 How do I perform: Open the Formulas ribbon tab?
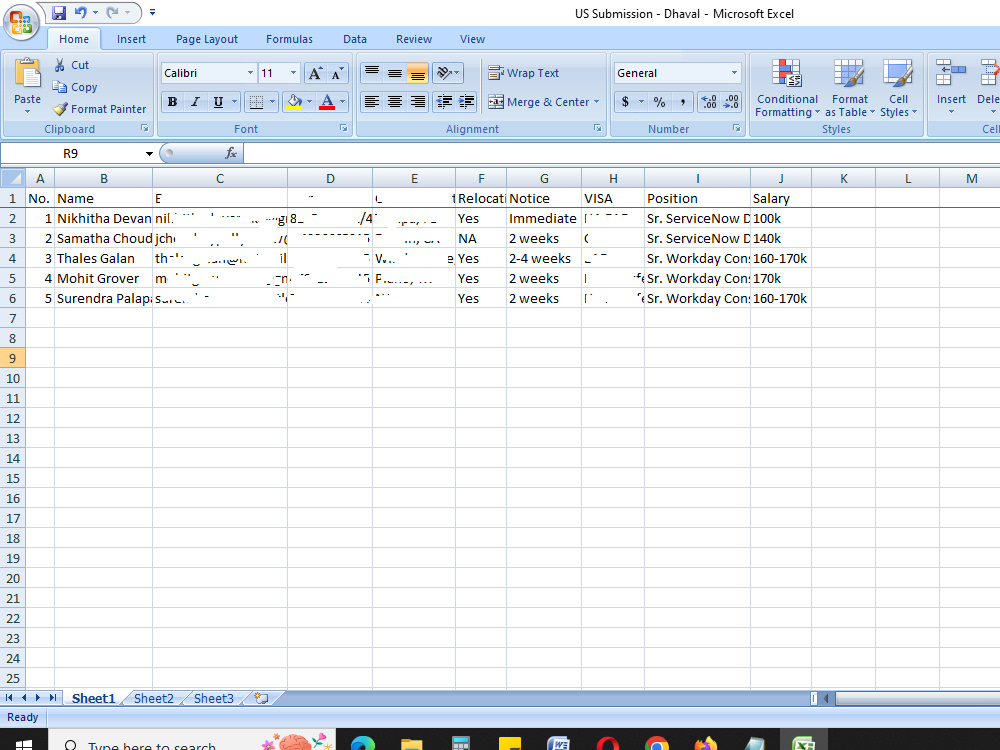point(290,39)
